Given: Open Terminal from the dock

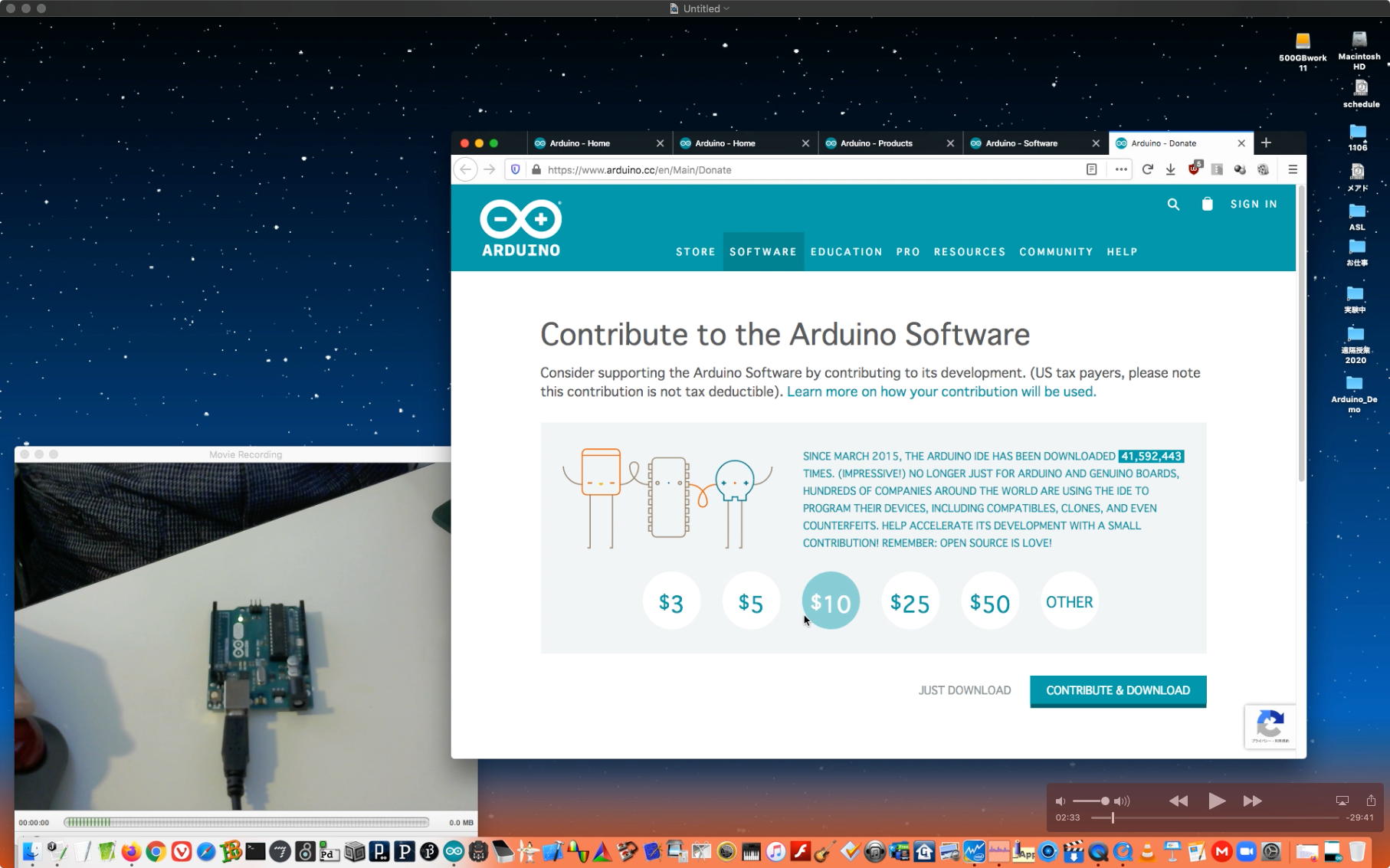Looking at the screenshot, I should click(x=255, y=851).
